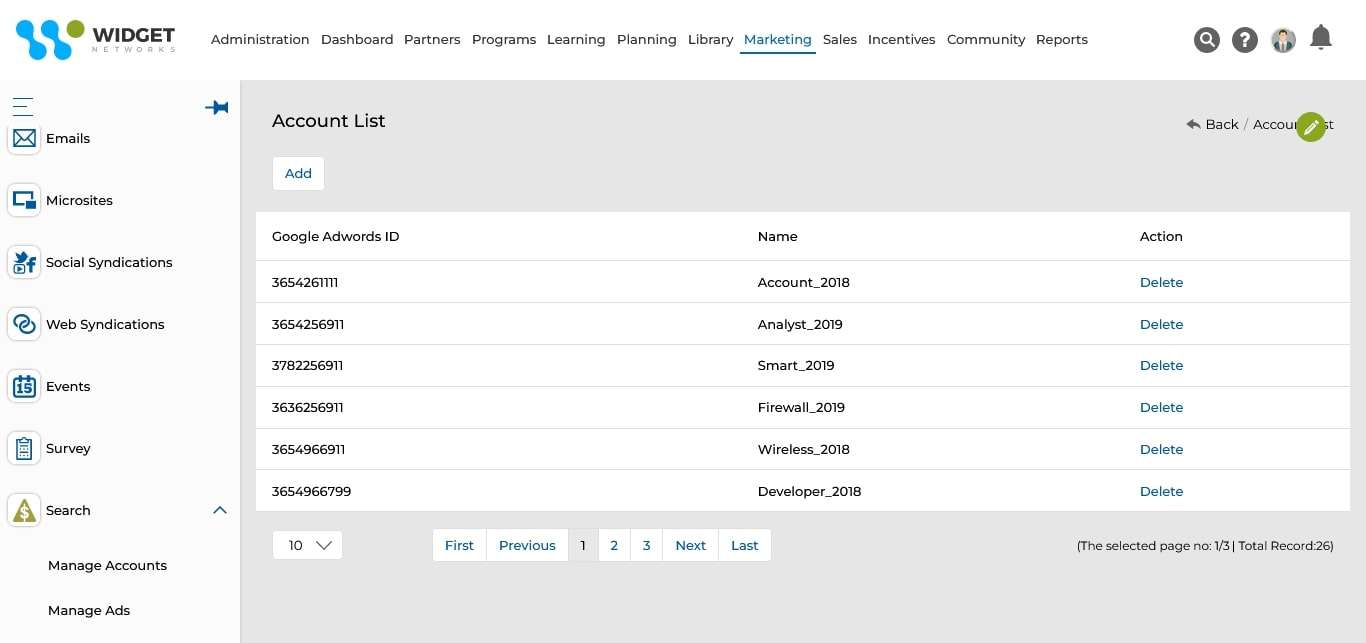
Task: Click the help question mark icon
Action: pos(1244,40)
